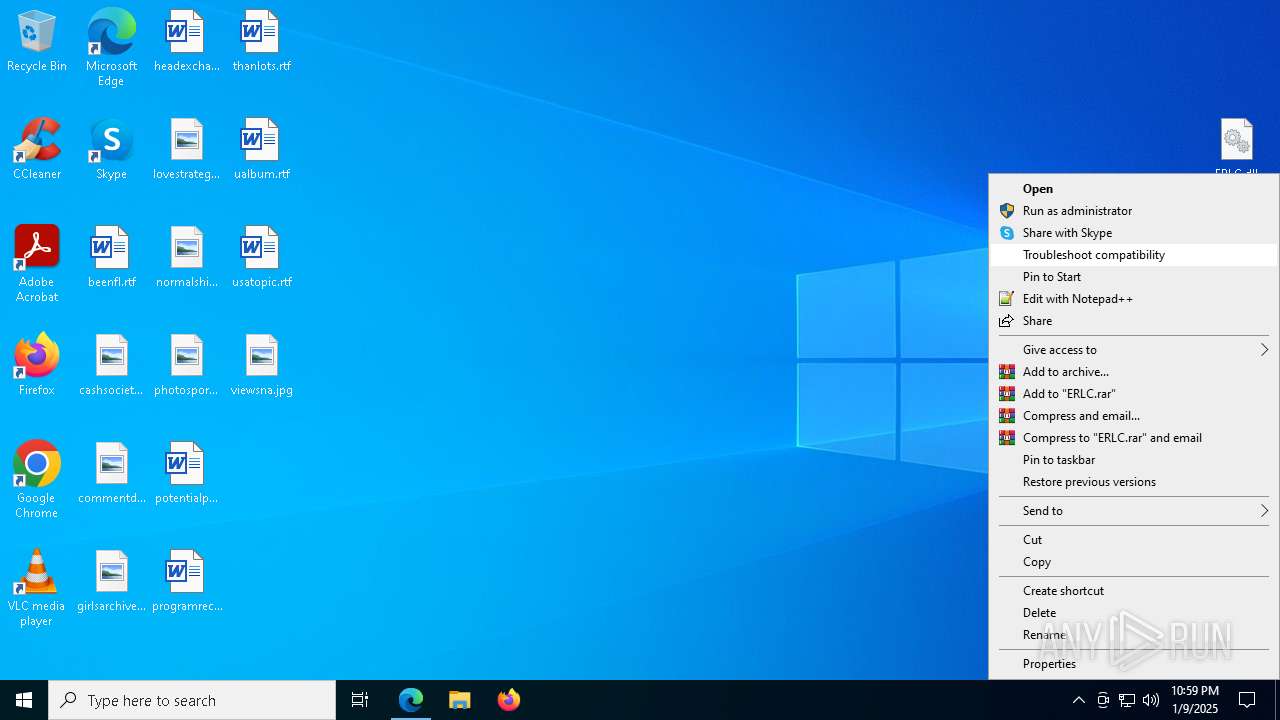The image size is (1280, 720).
Task: Choose Rename from context menu
Action: tap(1133, 635)
